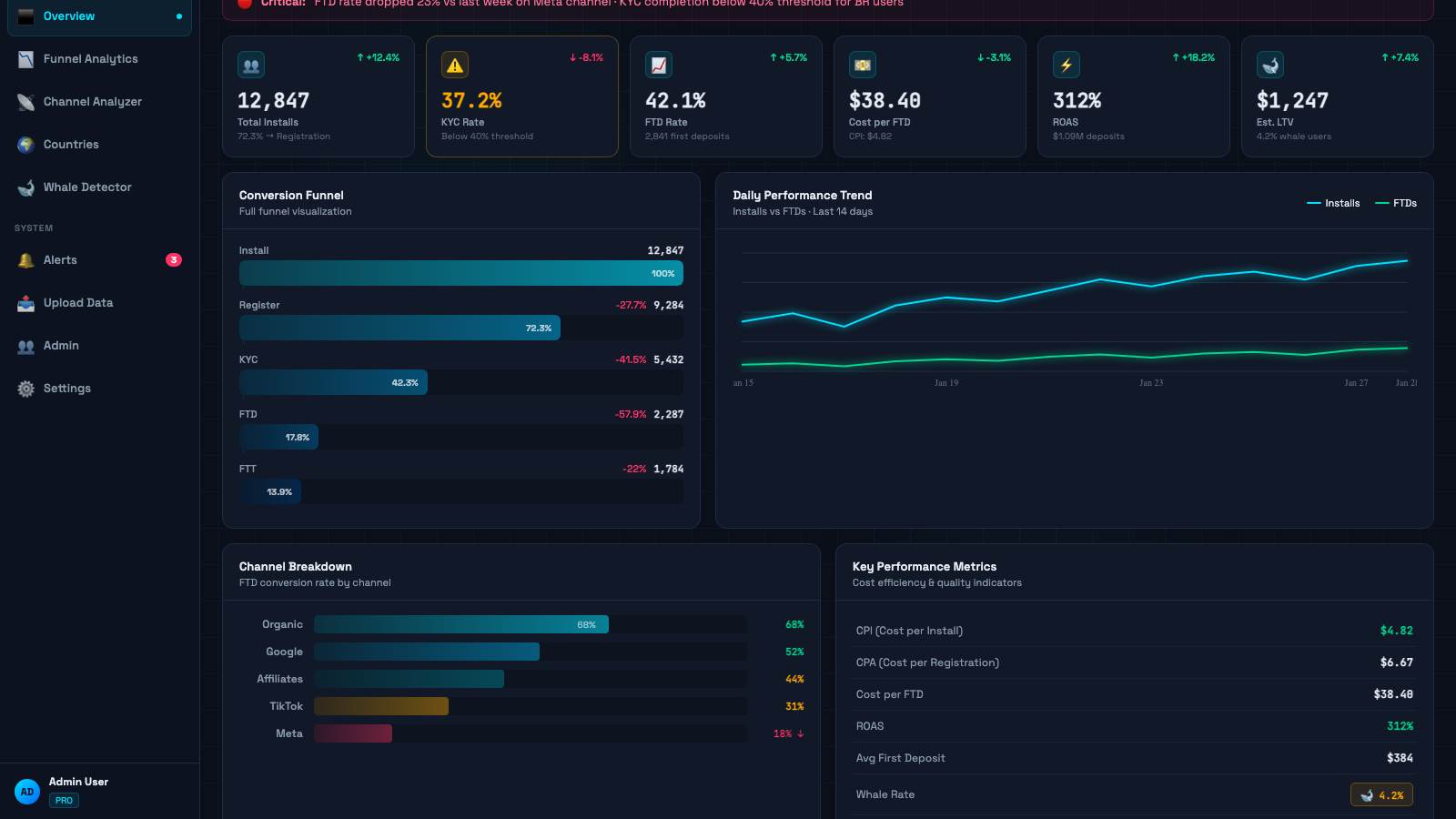Screen dimensions: 1456x819
Task: Open the Settings menu item
Action: coord(66,388)
